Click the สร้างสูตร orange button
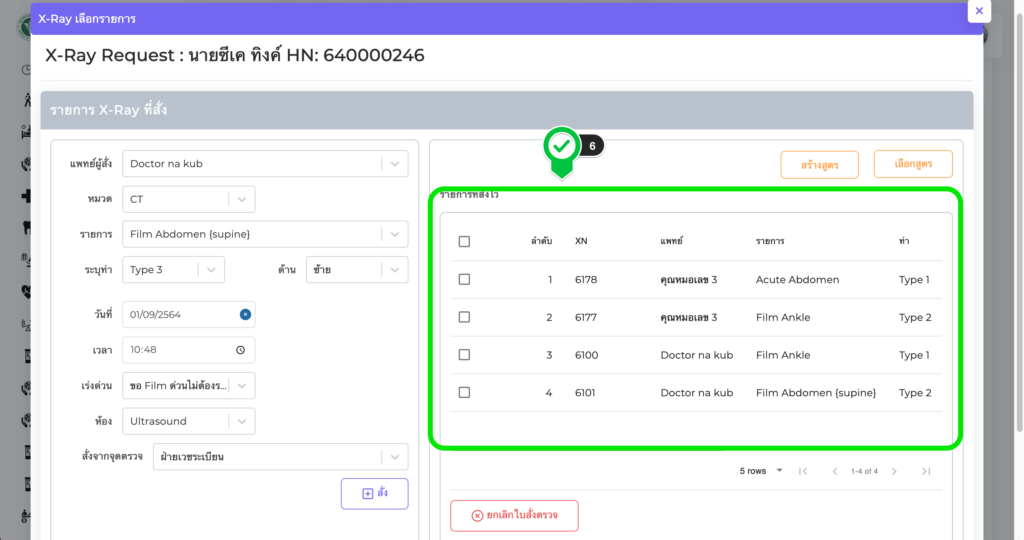1024x540 pixels. (x=819, y=164)
